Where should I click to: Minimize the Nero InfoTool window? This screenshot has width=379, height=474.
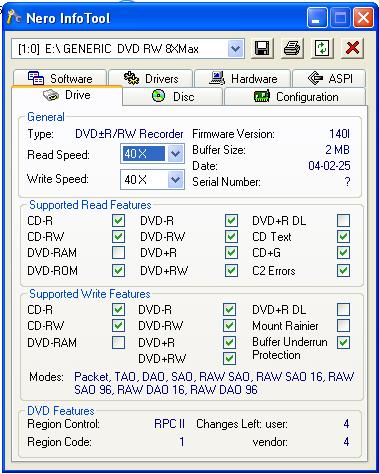coord(317,17)
